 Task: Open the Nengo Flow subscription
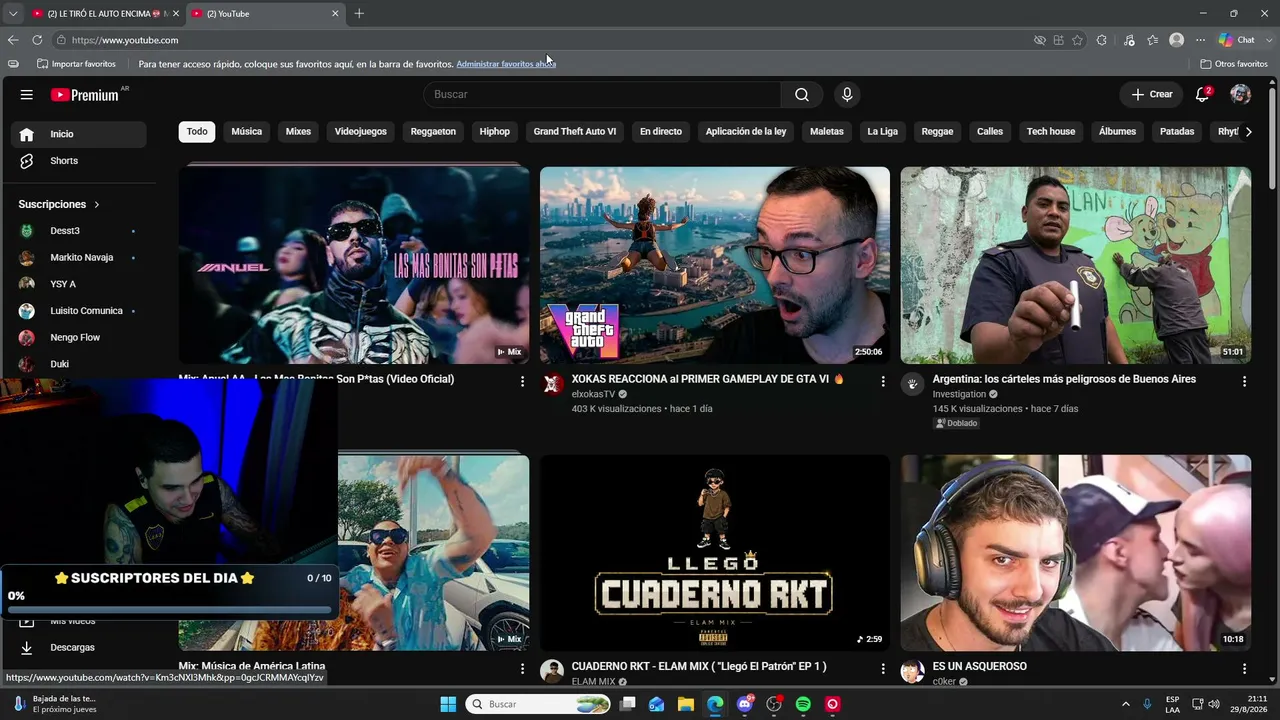[x=78, y=338]
